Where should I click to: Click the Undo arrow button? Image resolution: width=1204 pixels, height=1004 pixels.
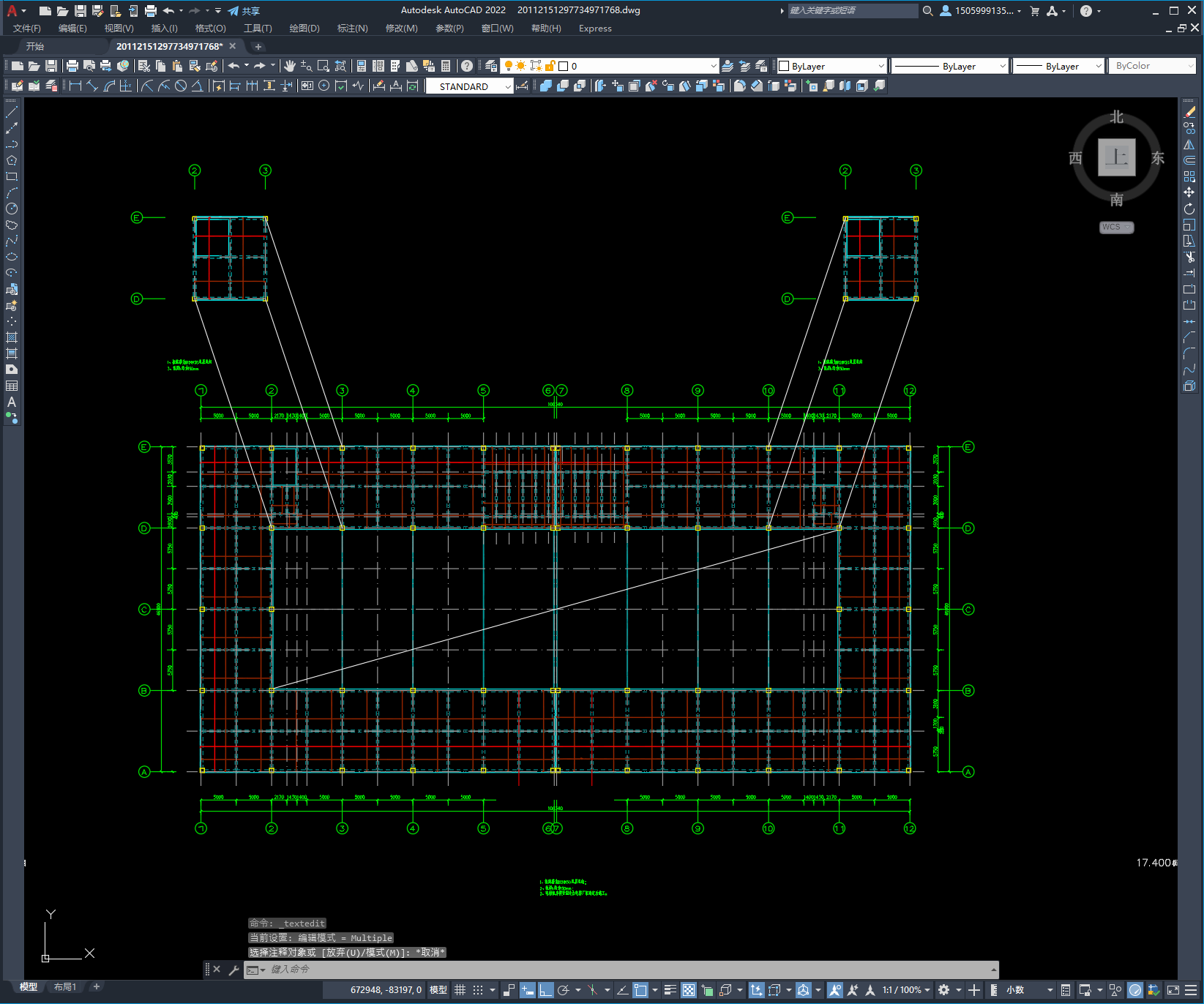point(233,66)
